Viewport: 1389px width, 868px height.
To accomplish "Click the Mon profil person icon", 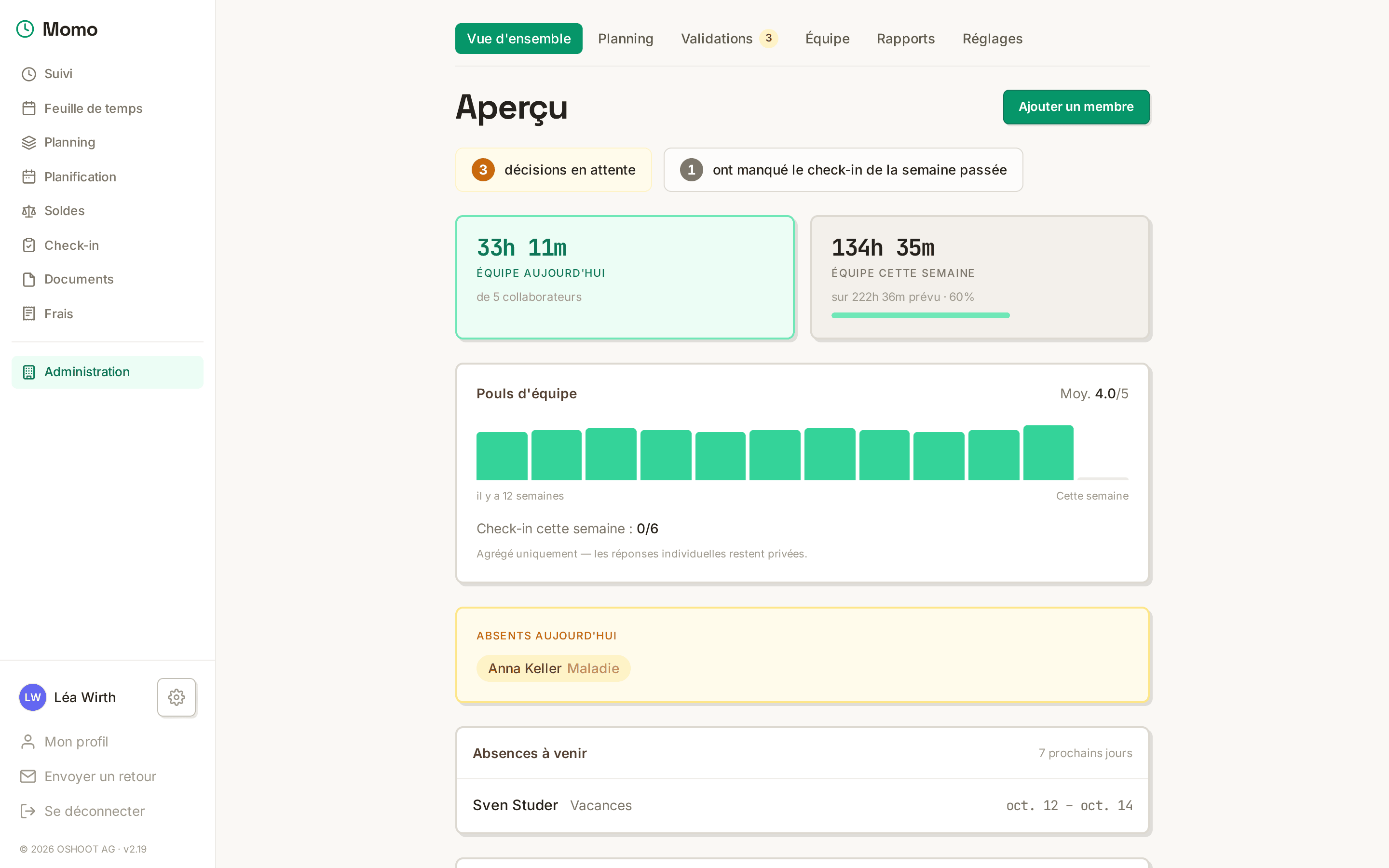I will click(27, 742).
